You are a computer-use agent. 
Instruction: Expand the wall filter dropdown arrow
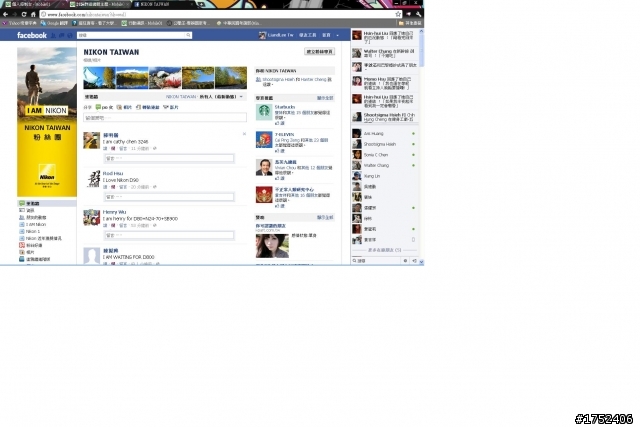241,97
